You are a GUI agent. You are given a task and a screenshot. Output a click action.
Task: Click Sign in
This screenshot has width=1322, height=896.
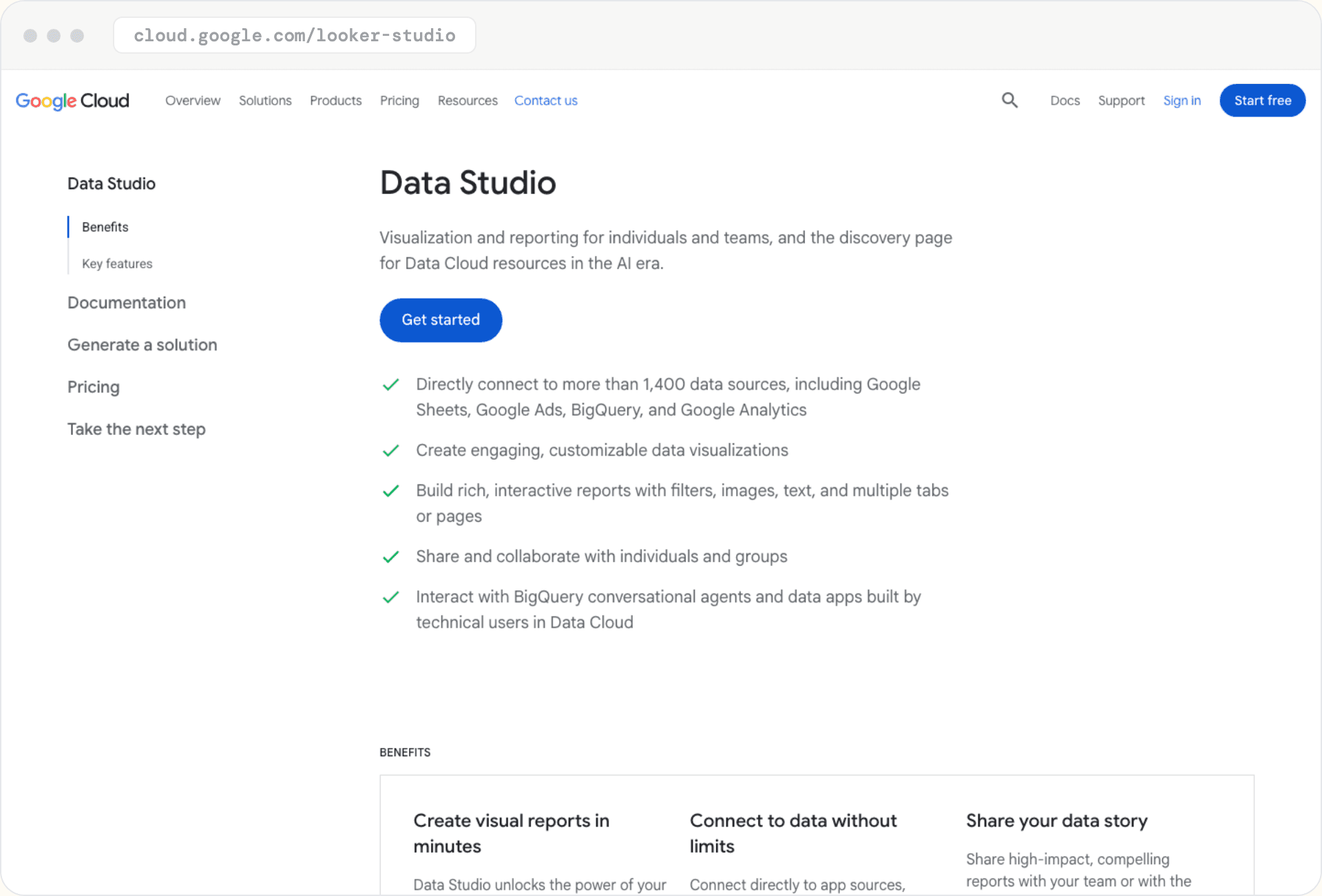click(1182, 100)
